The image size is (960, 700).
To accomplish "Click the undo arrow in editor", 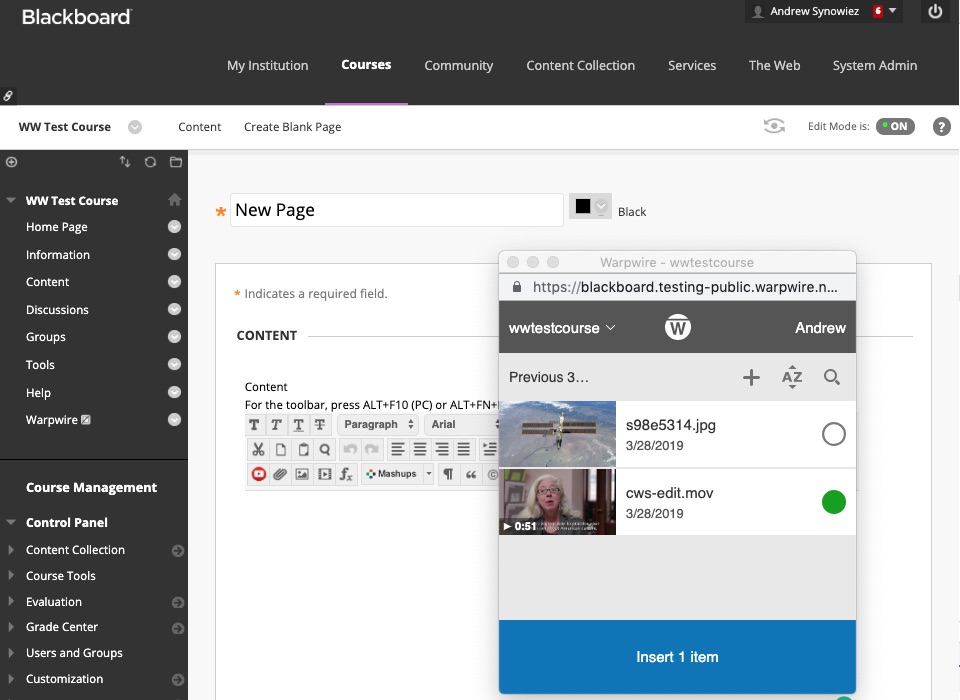I will (x=350, y=450).
